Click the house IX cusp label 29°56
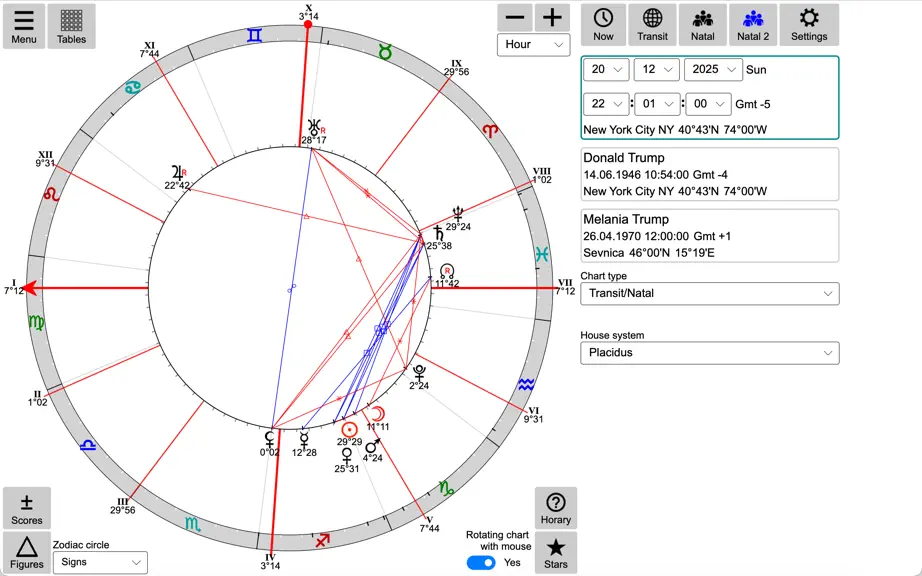This screenshot has height=576, width=922. (457, 72)
